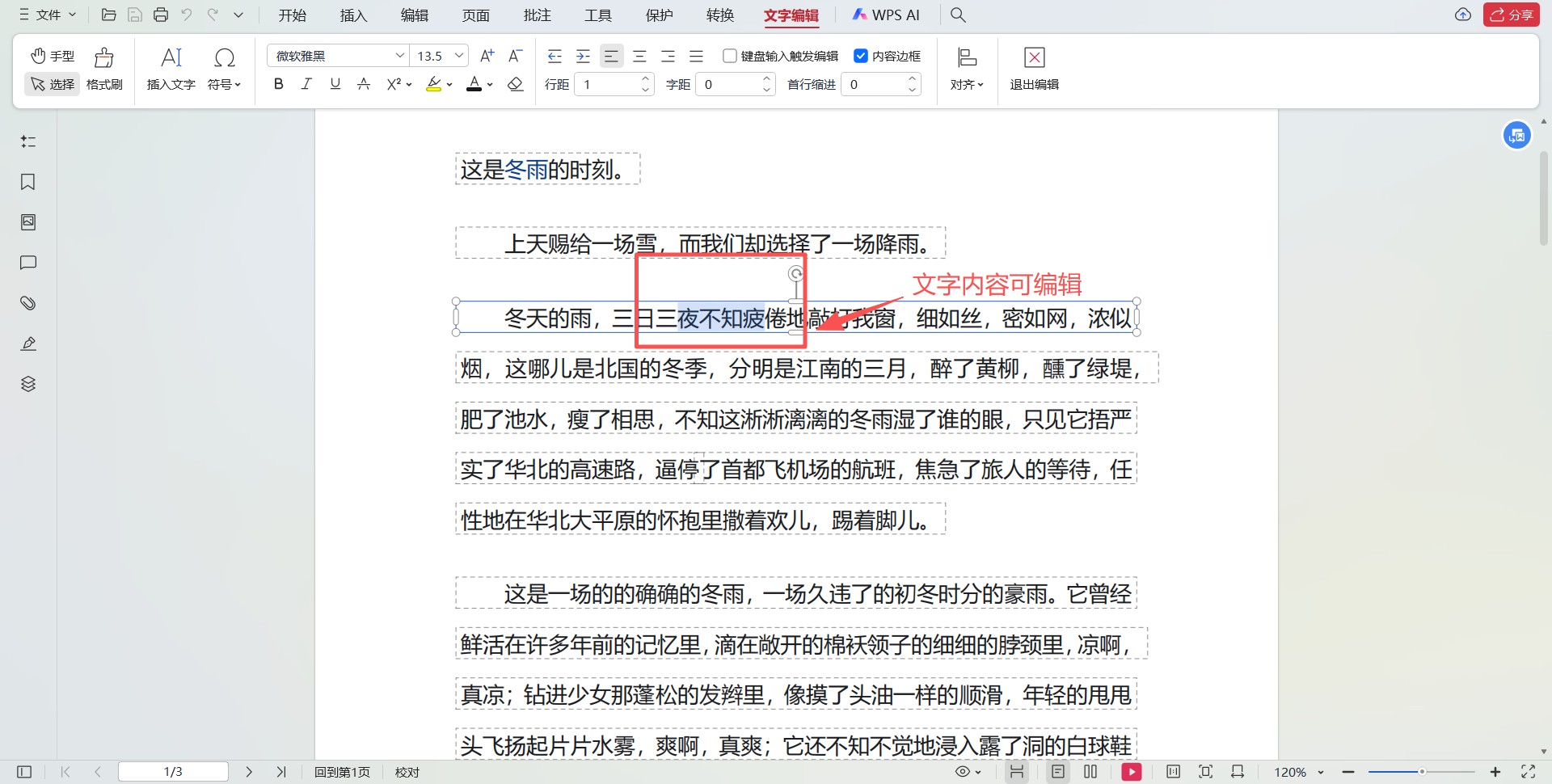
Task: Click 回到第1页 in the status bar
Action: click(x=342, y=772)
